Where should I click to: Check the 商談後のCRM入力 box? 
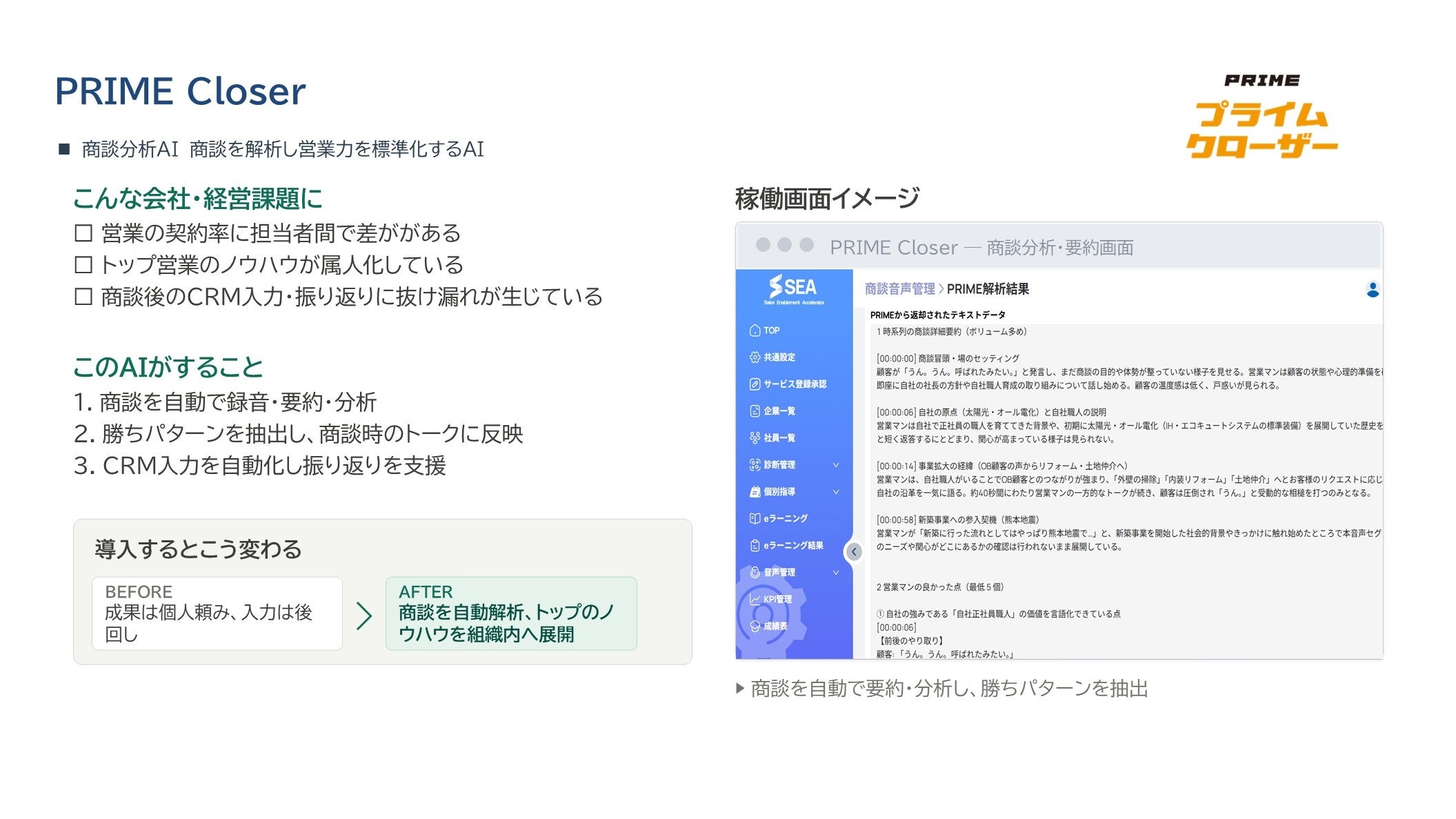pyautogui.click(x=83, y=297)
